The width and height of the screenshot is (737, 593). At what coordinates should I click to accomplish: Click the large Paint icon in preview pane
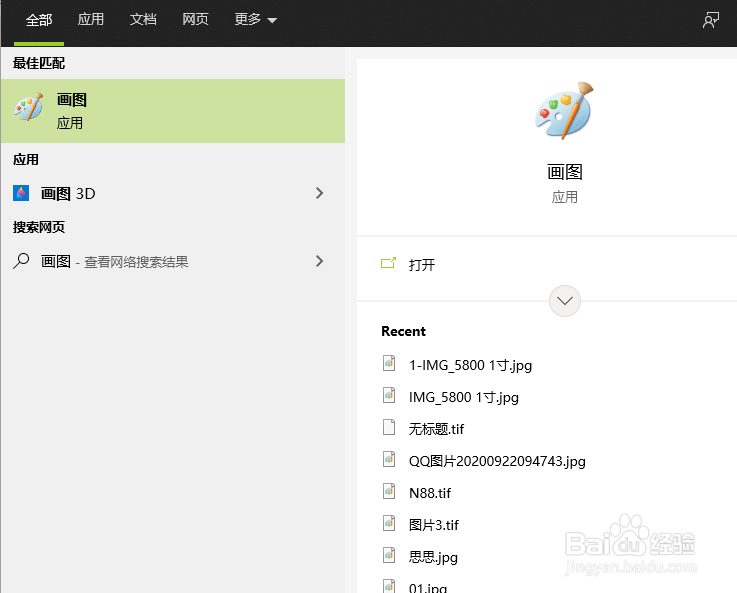pos(565,111)
